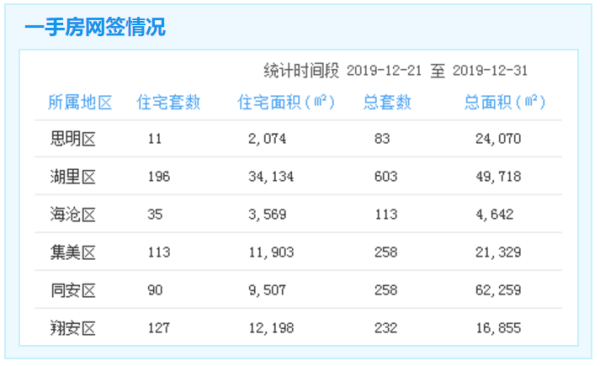The width and height of the screenshot is (600, 366).
Task: Select 思明区 total area value 24,070
Action: tap(498, 139)
